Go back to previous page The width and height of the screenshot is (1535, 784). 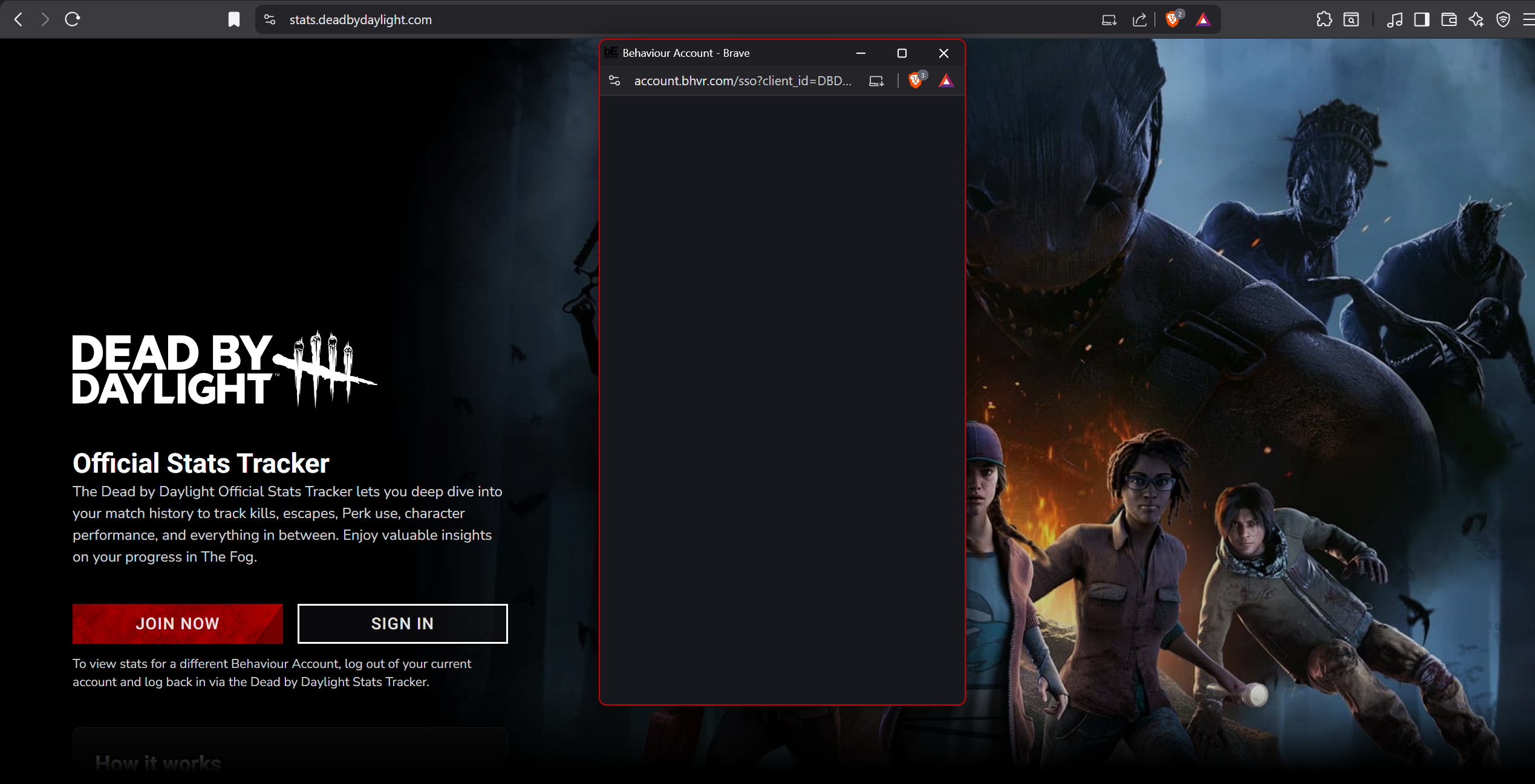(19, 19)
